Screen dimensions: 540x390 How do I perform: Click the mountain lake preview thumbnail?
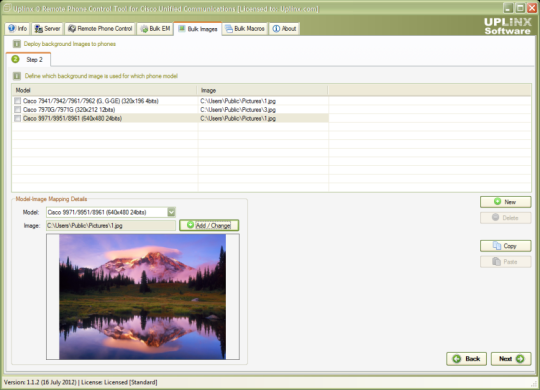(143, 297)
